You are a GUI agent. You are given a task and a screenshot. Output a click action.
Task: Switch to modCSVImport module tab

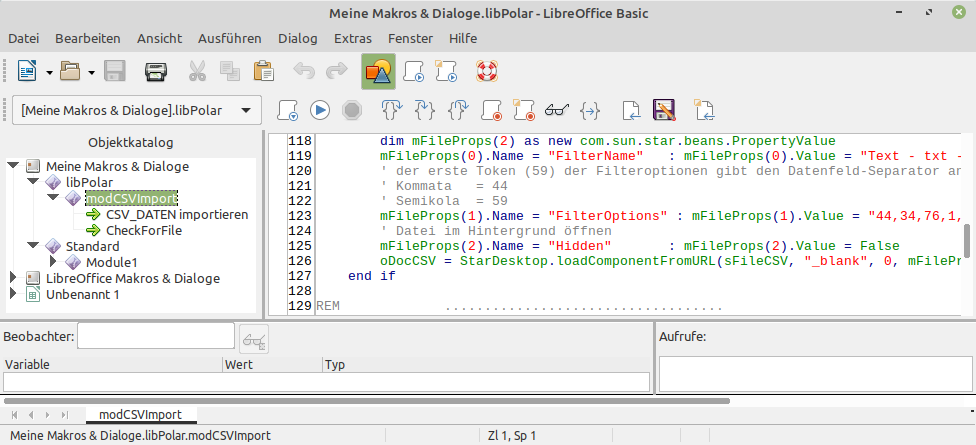click(141, 415)
